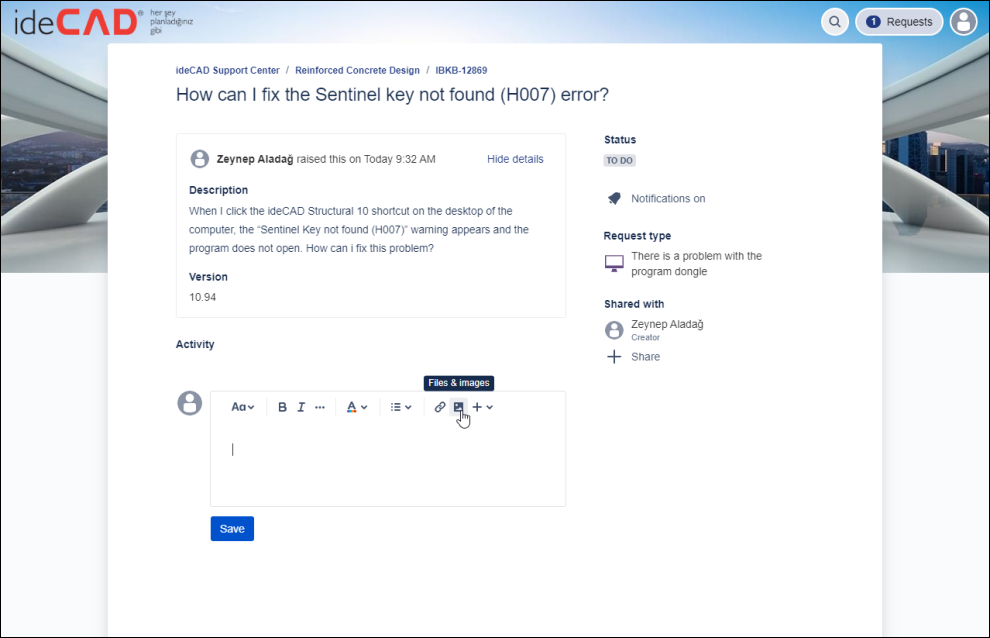Screen dimensions: 990x638
Task: Click the bullet list icon
Action: pyautogui.click(x=396, y=407)
